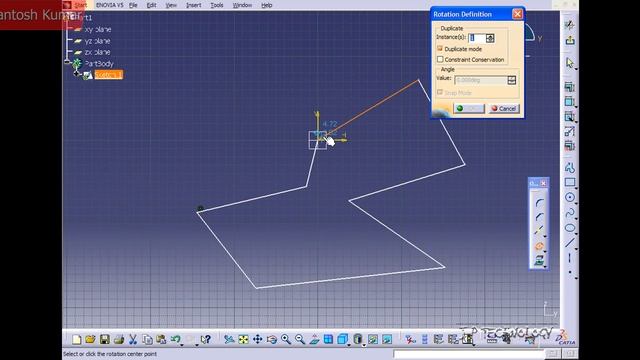The image size is (640, 360).
Task: Click the Corner tool in the floating toolbar
Action: point(539,202)
